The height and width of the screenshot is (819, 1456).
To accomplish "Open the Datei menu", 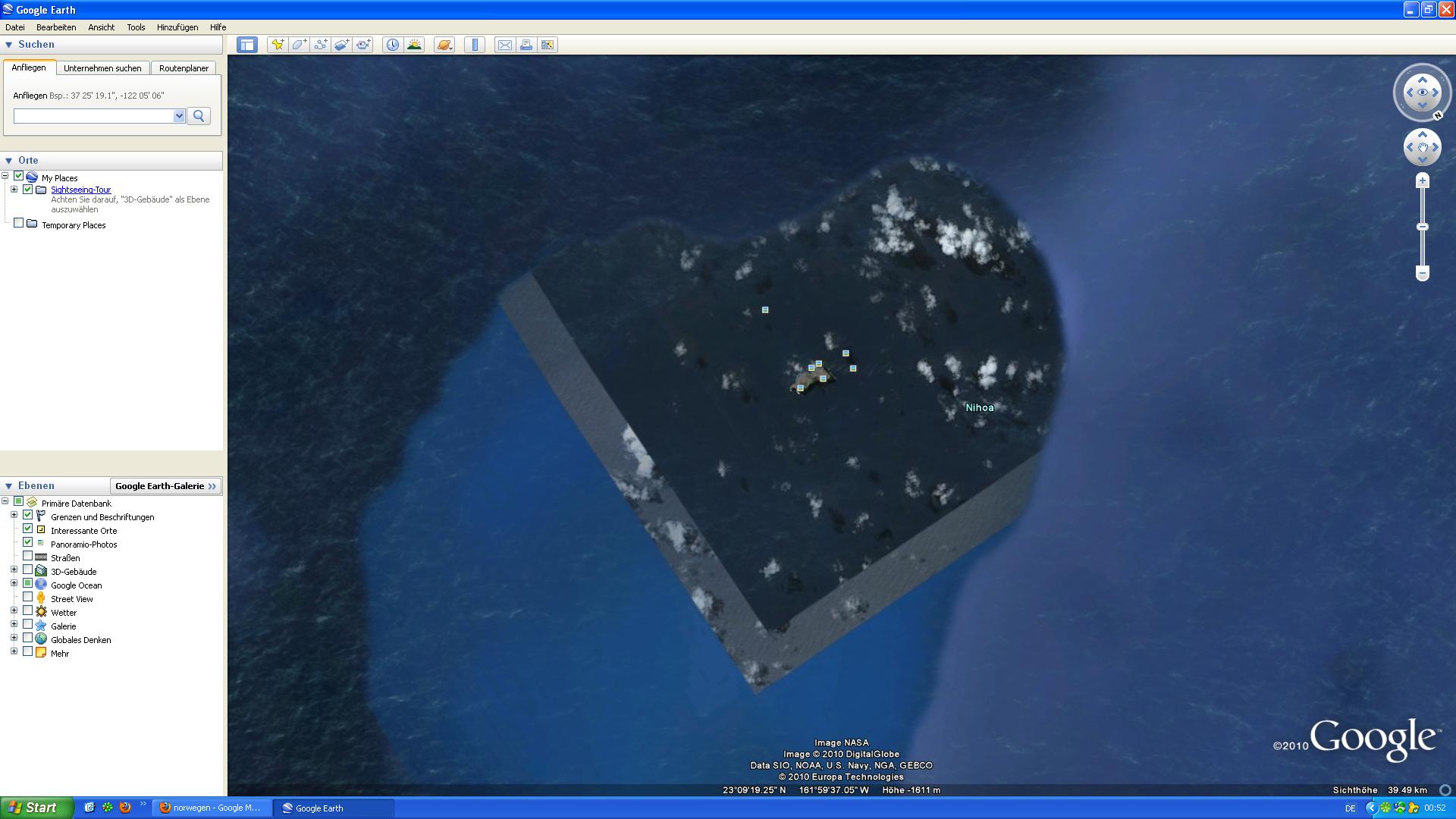I will (15, 27).
